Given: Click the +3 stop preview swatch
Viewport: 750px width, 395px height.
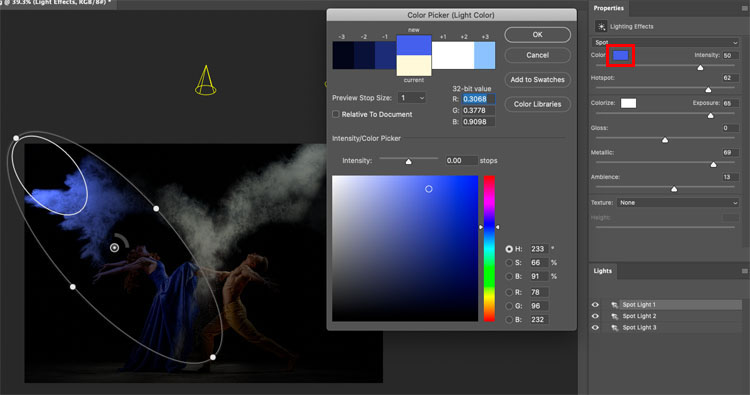Looking at the screenshot, I should (x=485, y=55).
